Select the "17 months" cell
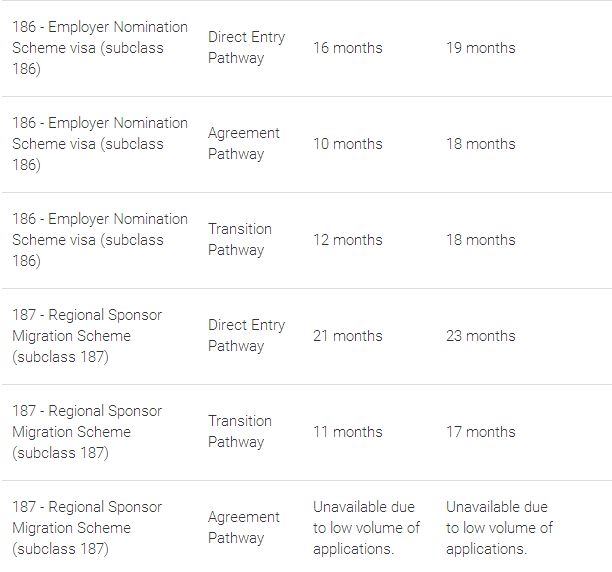Image resolution: width=612 pixels, height=572 pixels. coord(481,432)
